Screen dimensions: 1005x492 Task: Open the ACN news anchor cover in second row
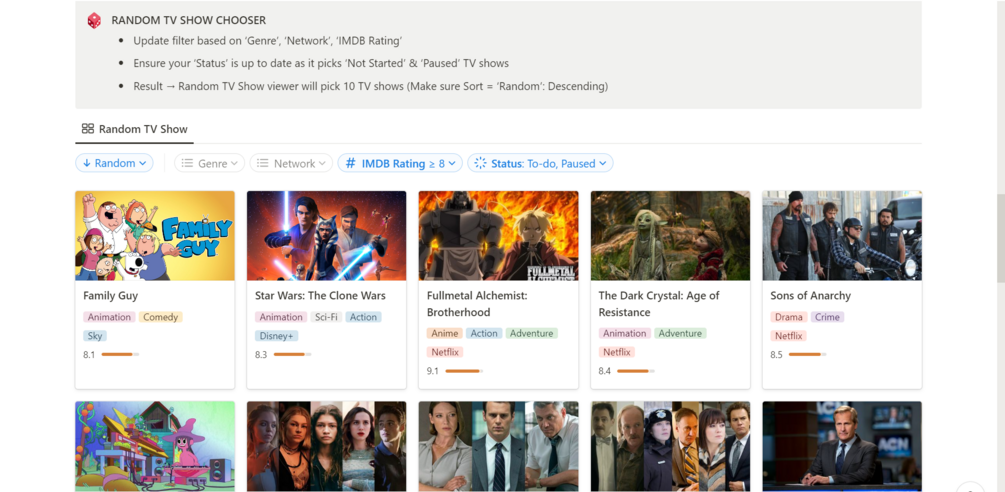coord(842,447)
